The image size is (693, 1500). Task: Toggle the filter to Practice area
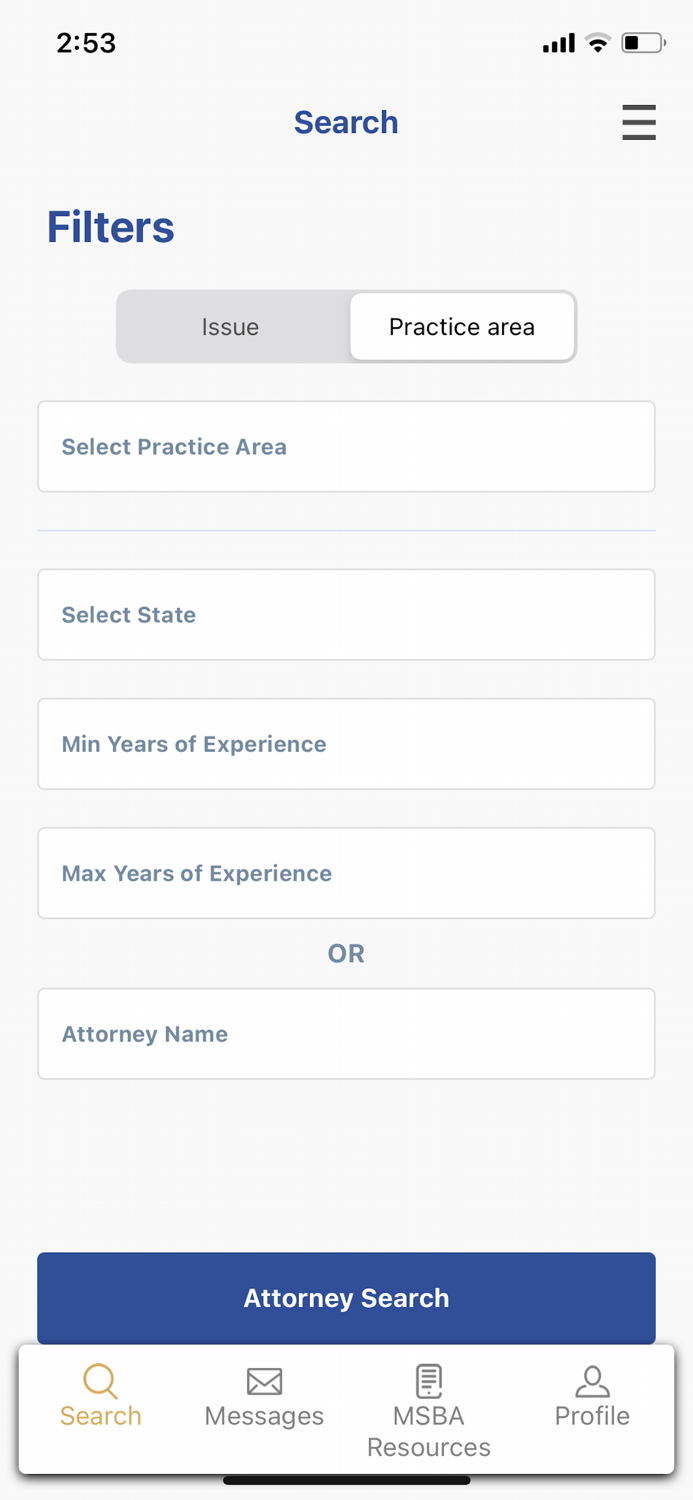[461, 326]
